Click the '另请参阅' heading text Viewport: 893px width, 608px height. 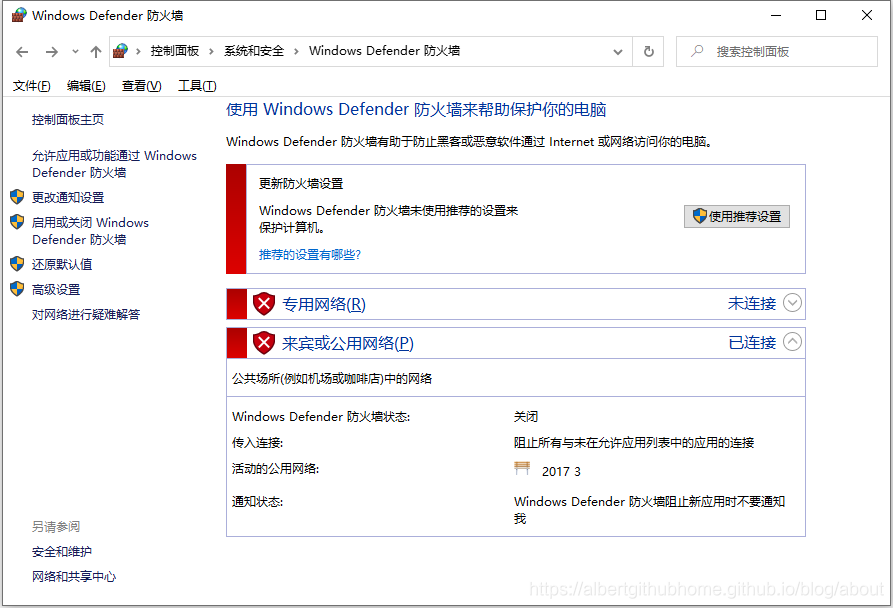(x=56, y=527)
